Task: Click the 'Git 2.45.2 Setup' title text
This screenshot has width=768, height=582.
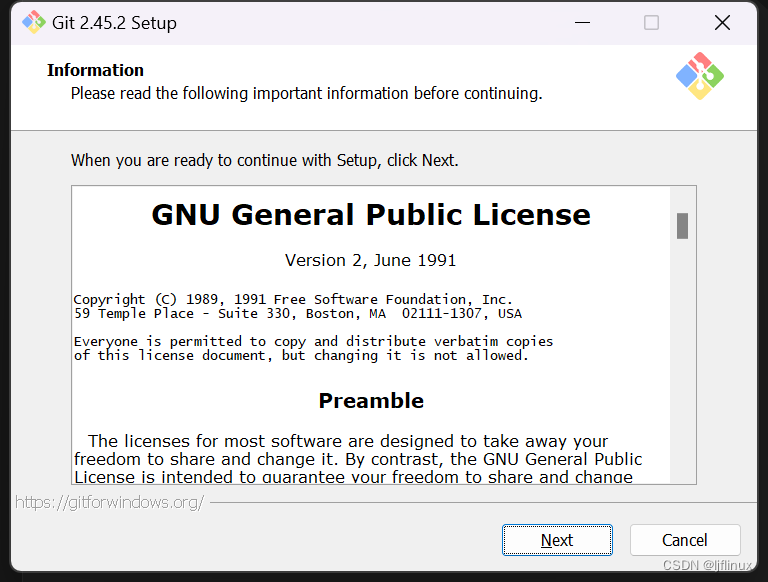Action: [114, 23]
